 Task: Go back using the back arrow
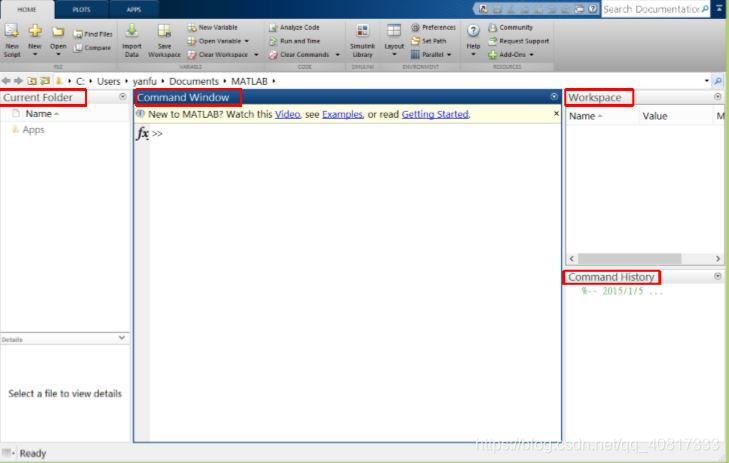pos(6,81)
